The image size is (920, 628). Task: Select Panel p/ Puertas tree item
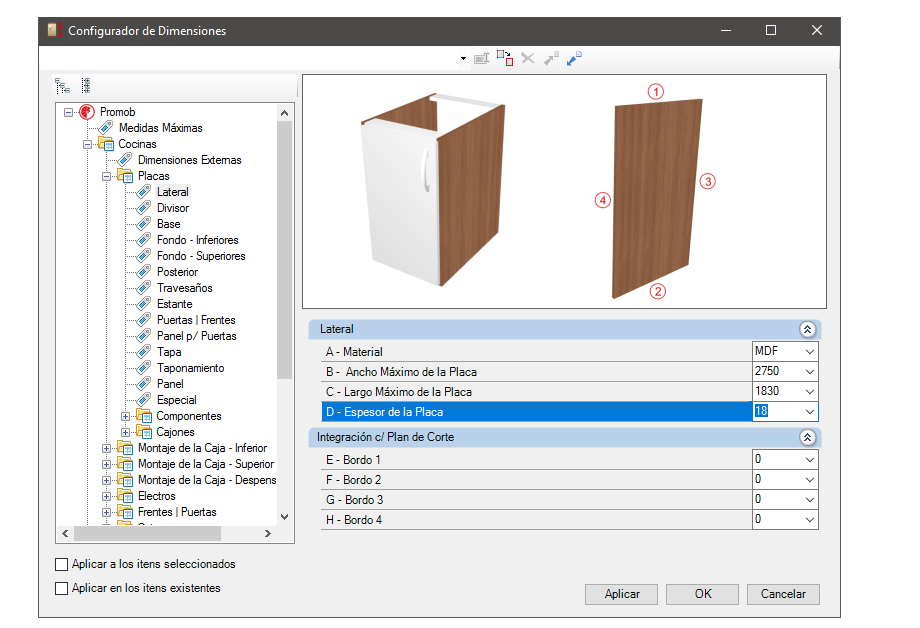(x=197, y=336)
